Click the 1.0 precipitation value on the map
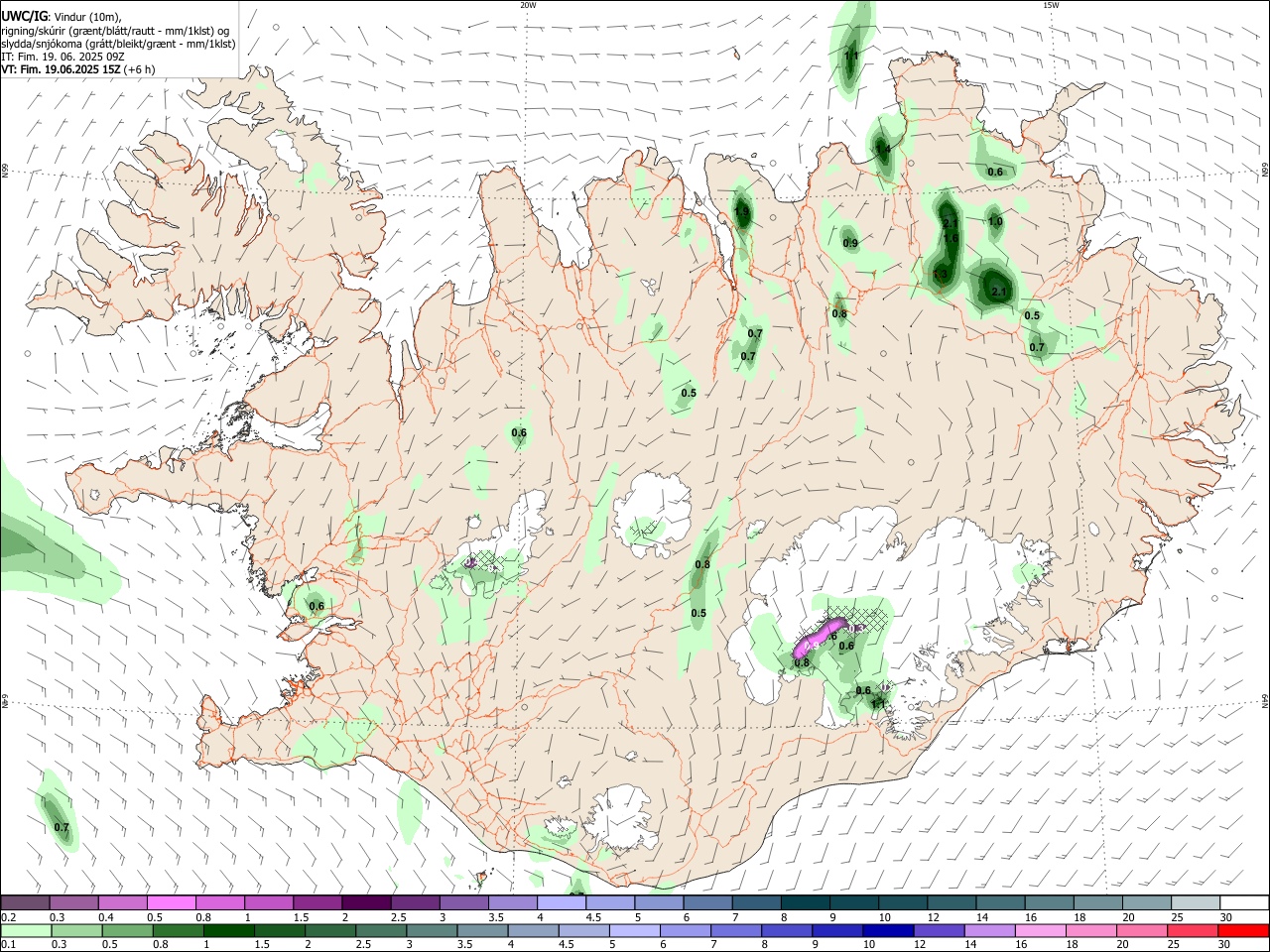Image resolution: width=1270 pixels, height=952 pixels. [x=995, y=221]
